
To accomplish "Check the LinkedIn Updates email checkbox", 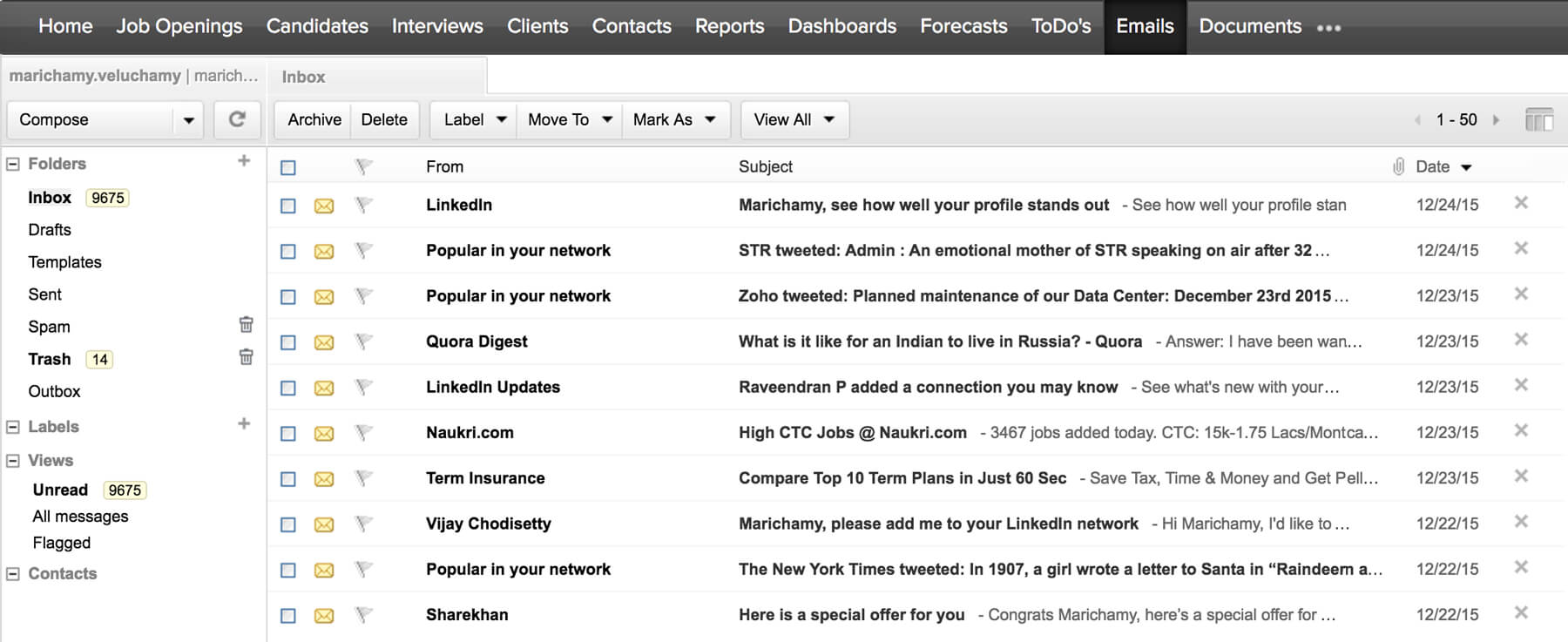I will [288, 388].
